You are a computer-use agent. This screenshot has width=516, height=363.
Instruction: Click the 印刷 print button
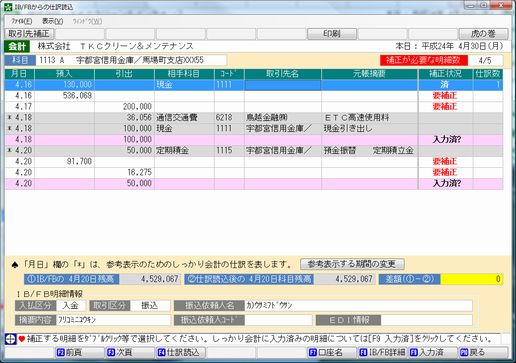(x=332, y=34)
